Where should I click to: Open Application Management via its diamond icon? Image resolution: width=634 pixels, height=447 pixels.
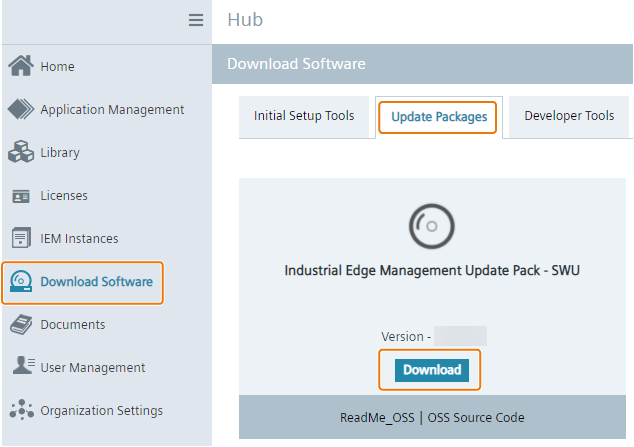tap(21, 110)
